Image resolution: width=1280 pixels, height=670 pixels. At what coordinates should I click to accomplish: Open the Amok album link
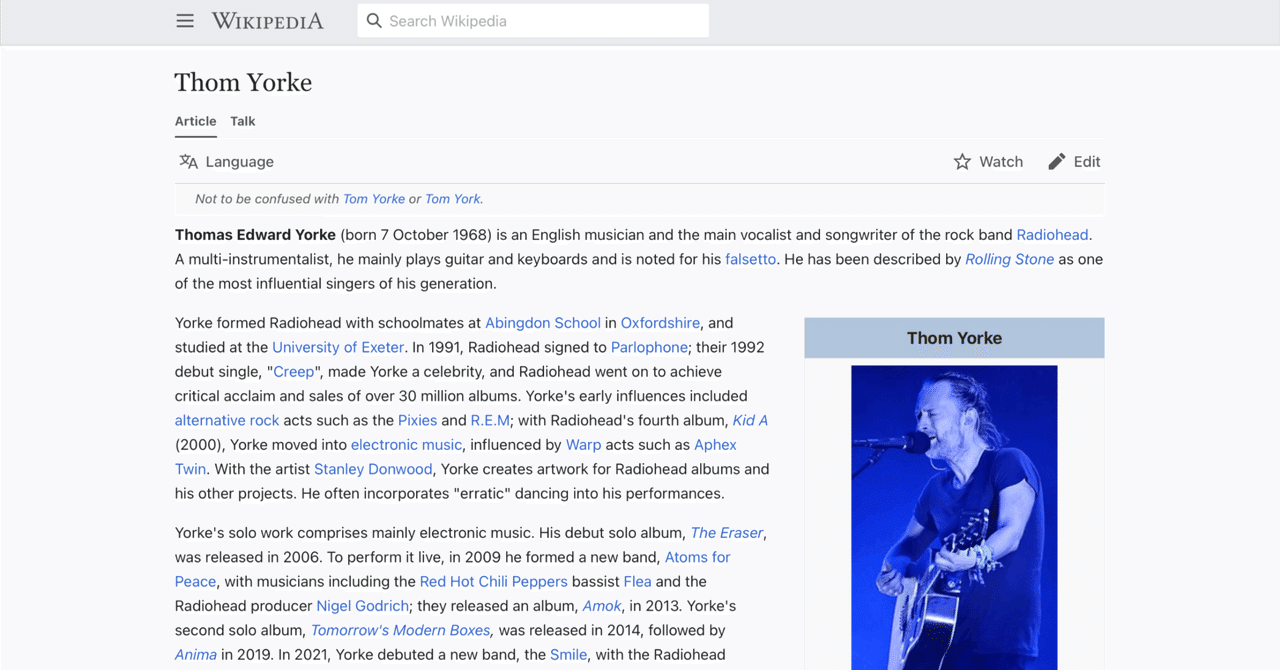coord(602,606)
